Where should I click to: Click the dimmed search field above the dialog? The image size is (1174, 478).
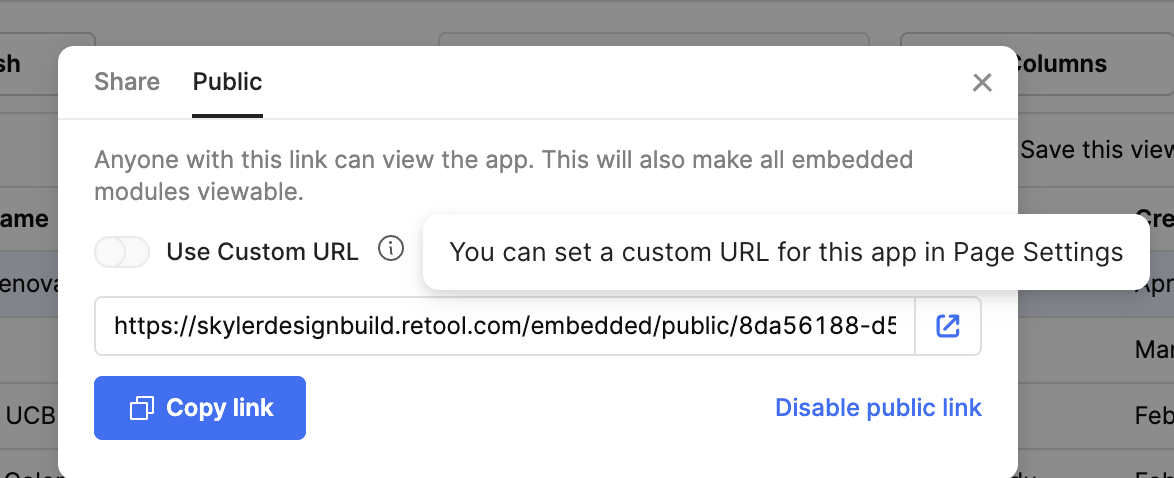pos(653,40)
